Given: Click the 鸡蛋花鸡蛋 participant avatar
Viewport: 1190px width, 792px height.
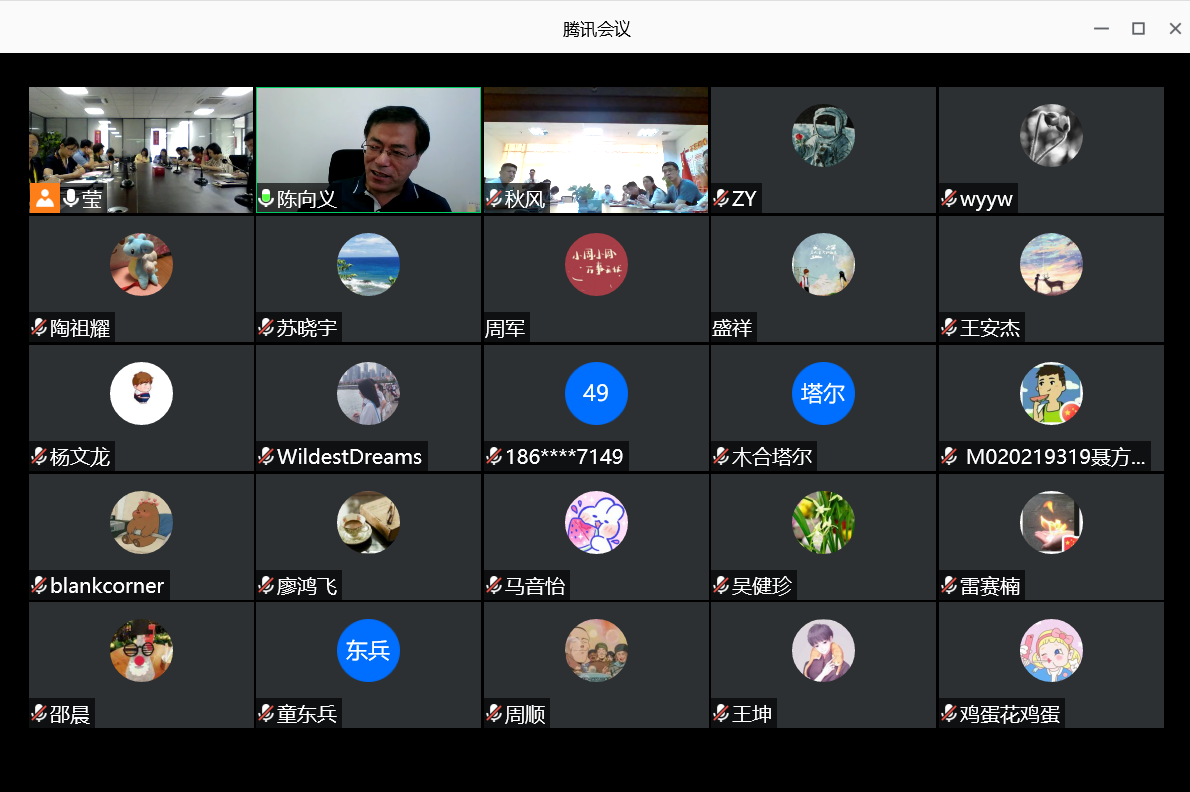Looking at the screenshot, I should [x=1051, y=650].
